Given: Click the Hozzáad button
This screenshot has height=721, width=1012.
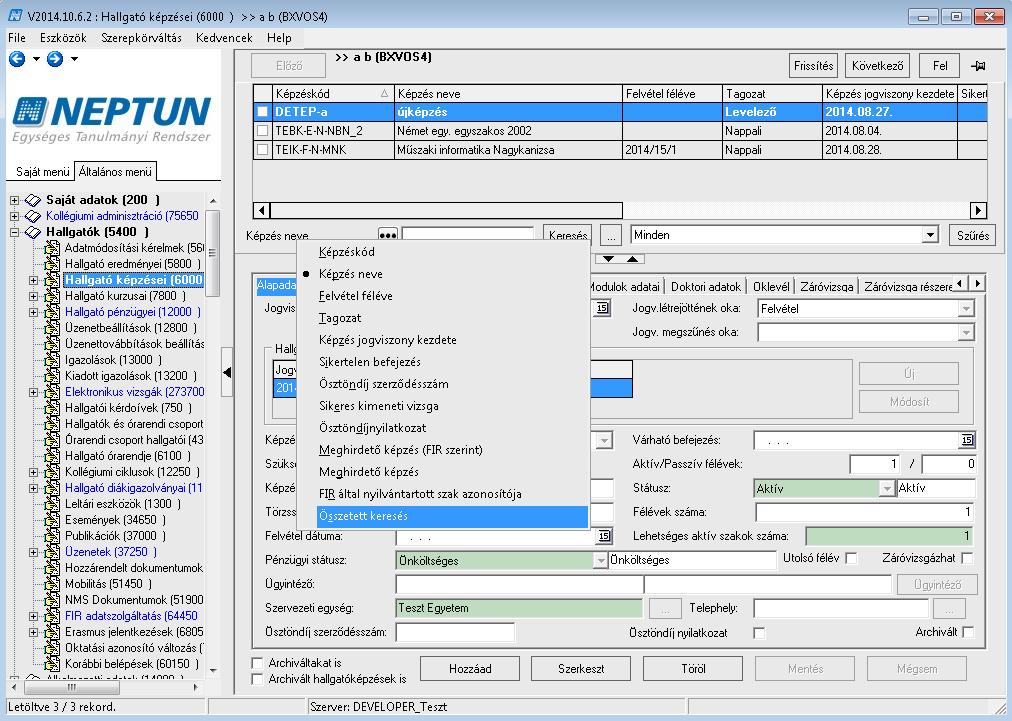Looking at the screenshot, I should coord(470,669).
